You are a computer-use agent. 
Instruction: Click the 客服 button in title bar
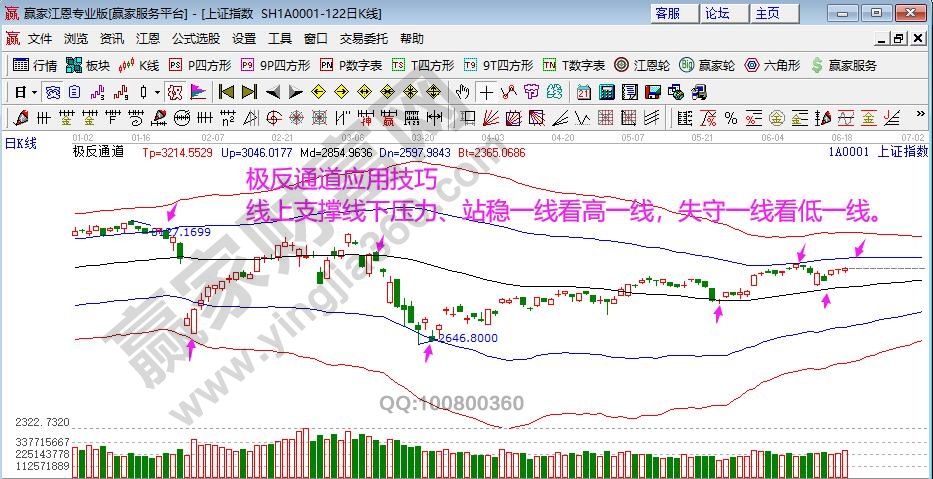[x=667, y=13]
